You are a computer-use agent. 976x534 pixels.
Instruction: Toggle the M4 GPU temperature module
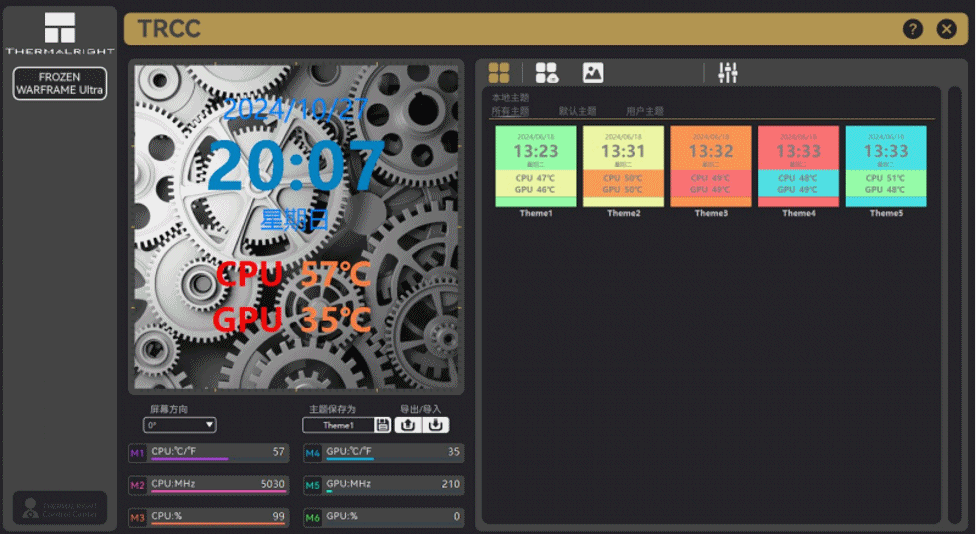coord(312,453)
